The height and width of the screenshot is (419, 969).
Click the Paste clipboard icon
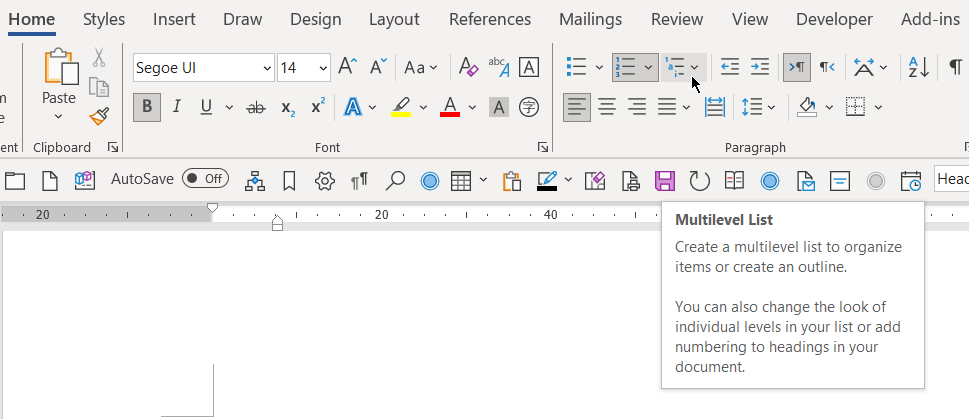60,67
